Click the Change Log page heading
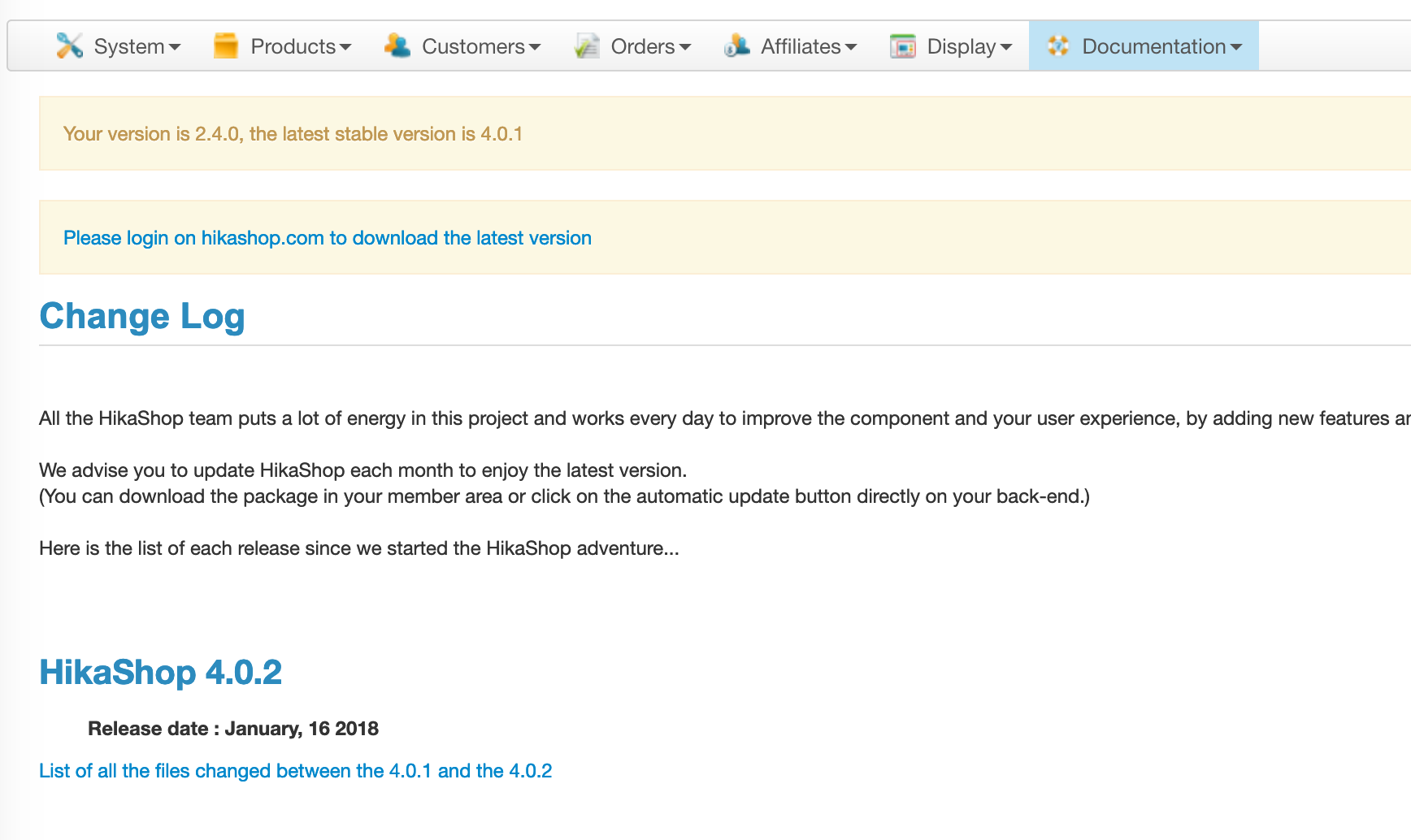 [x=141, y=316]
